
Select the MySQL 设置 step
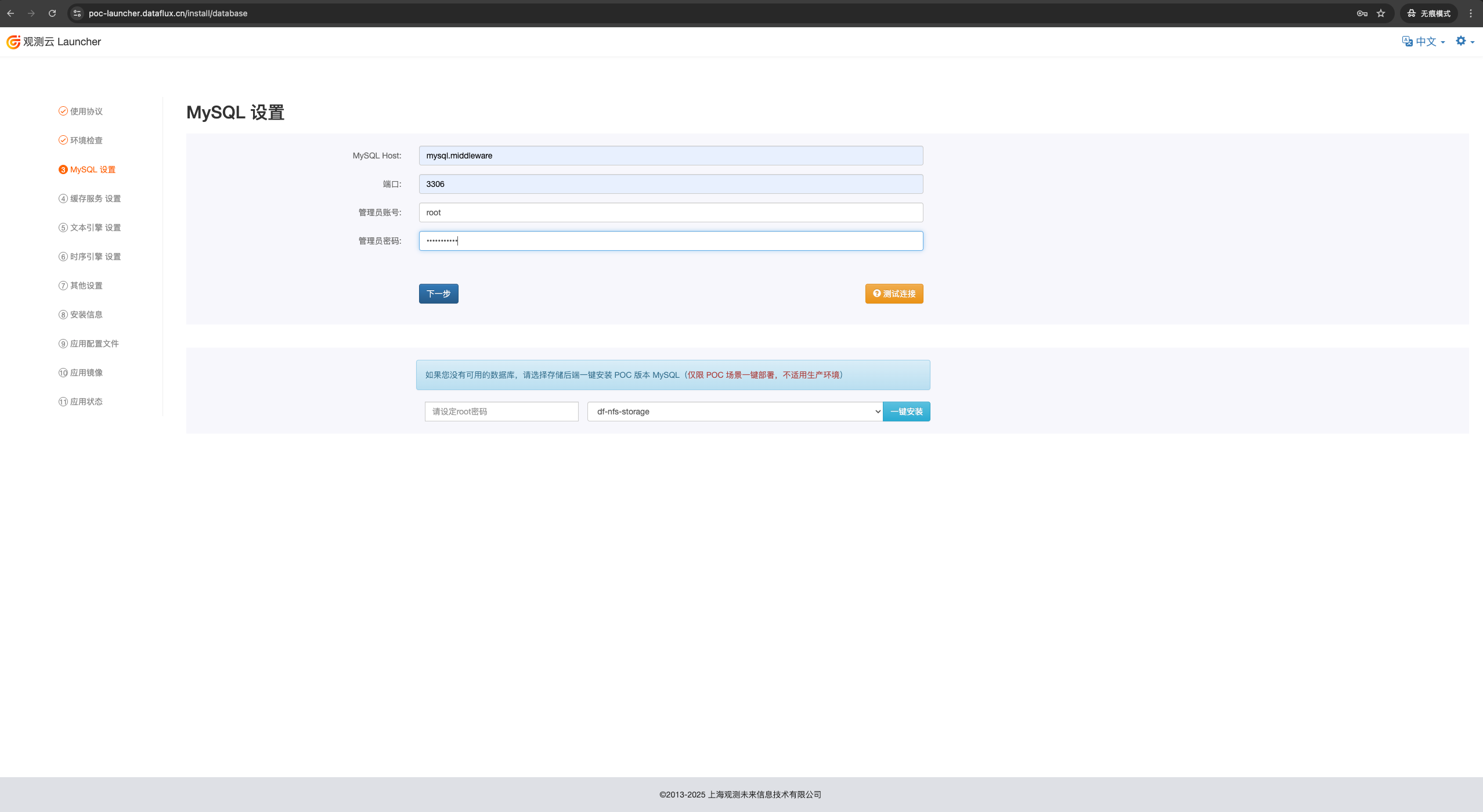pos(87,169)
